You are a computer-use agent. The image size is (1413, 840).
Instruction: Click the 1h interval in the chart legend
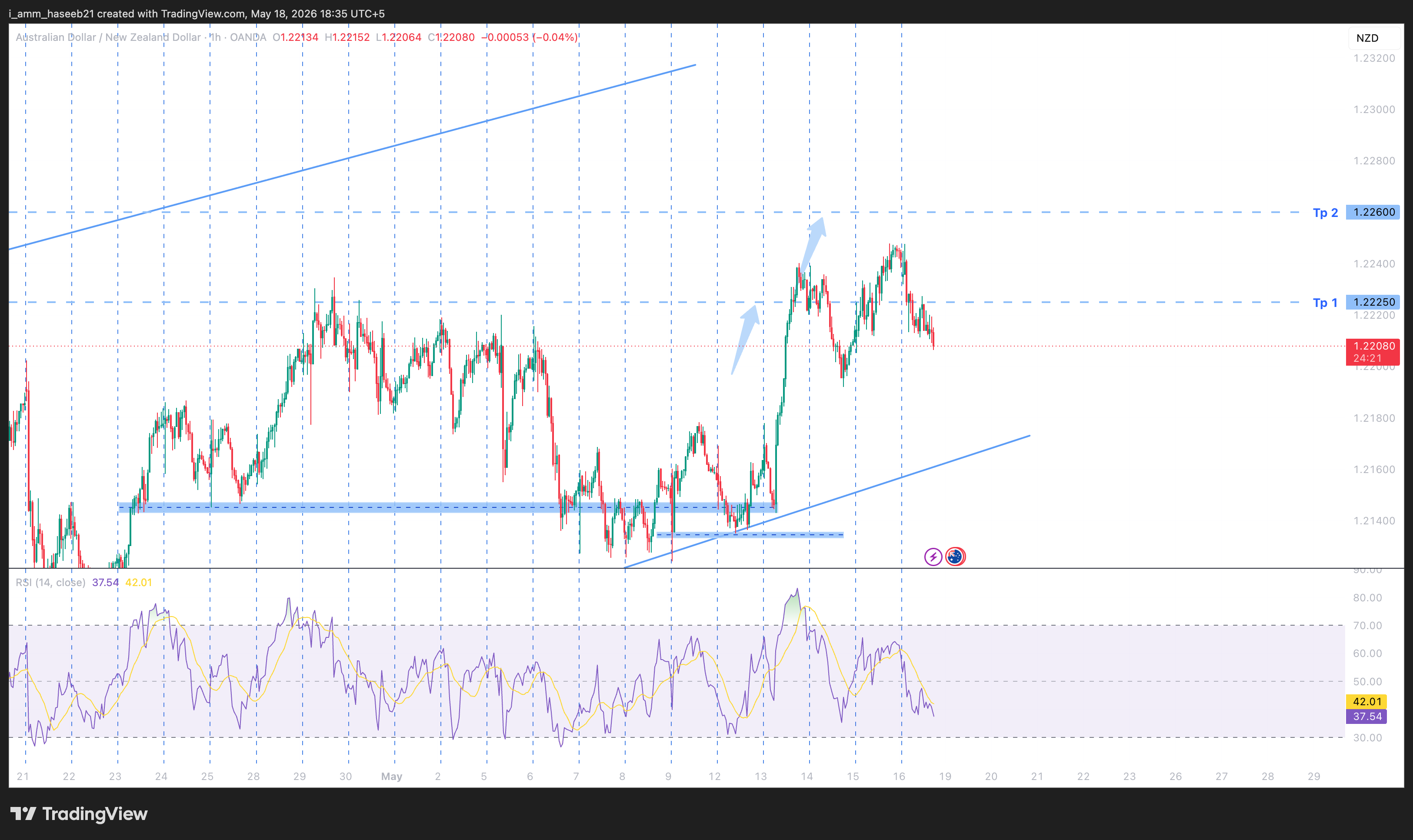[216, 37]
